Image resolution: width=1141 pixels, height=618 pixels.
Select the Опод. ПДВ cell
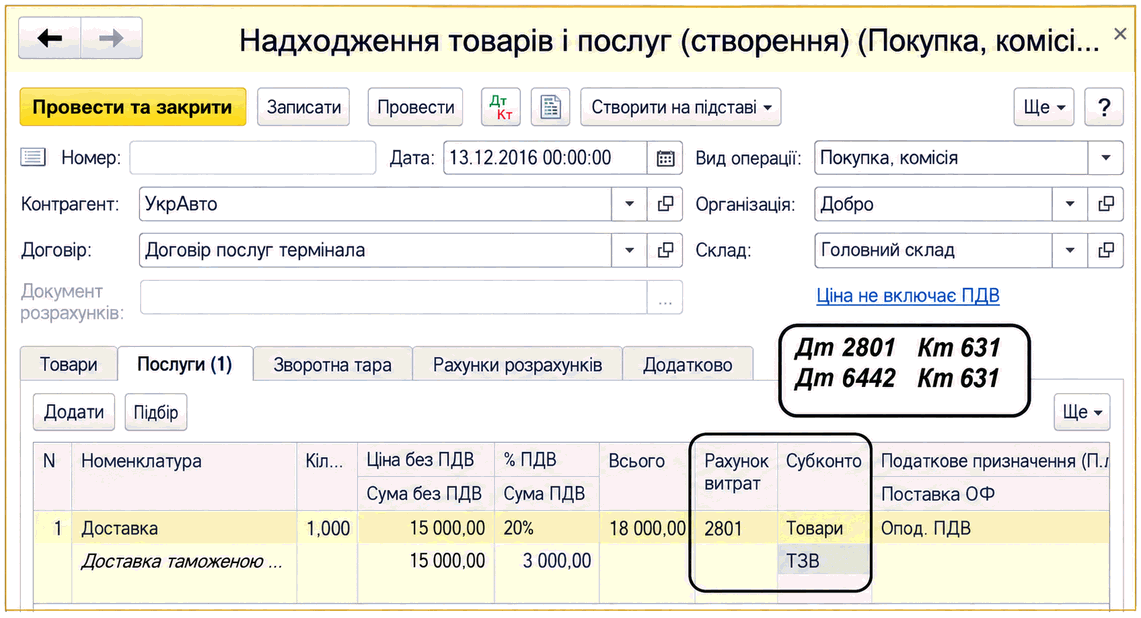point(991,528)
